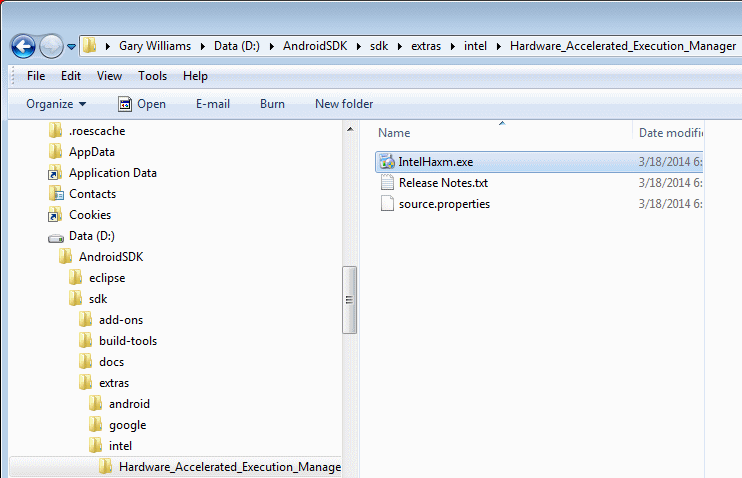Image resolution: width=742 pixels, height=478 pixels.
Task: Click the Contacts folder icon
Action: coord(56,194)
